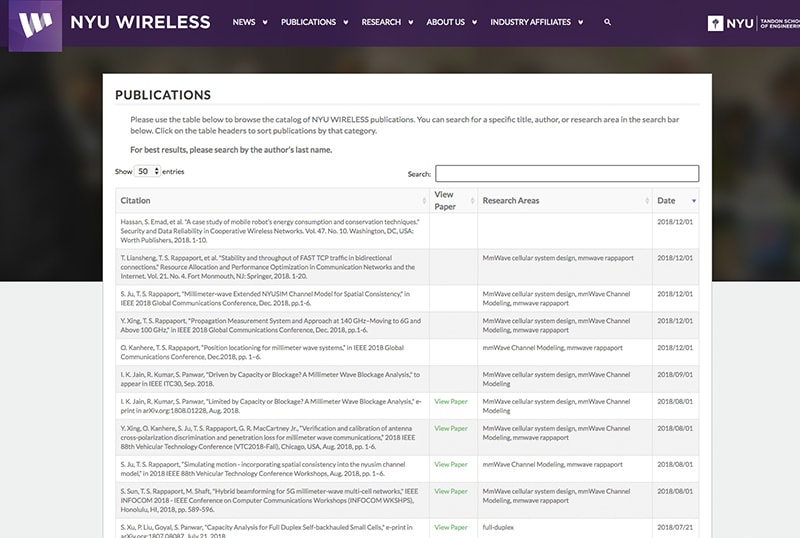This screenshot has height=538, width=800.
Task: Open the Industry Affiliates menu
Action: 536,22
